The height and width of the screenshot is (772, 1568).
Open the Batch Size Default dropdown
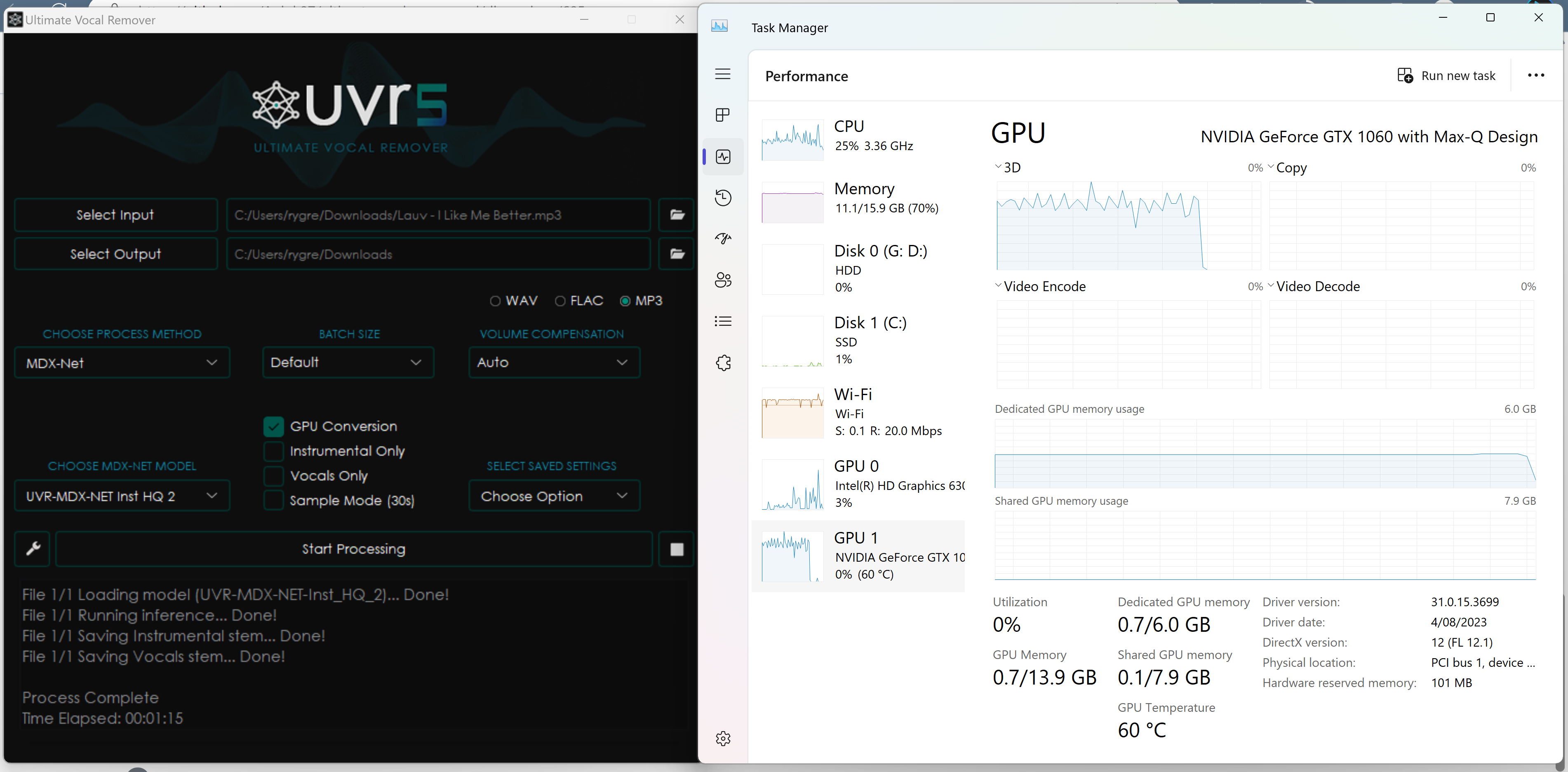coord(348,362)
